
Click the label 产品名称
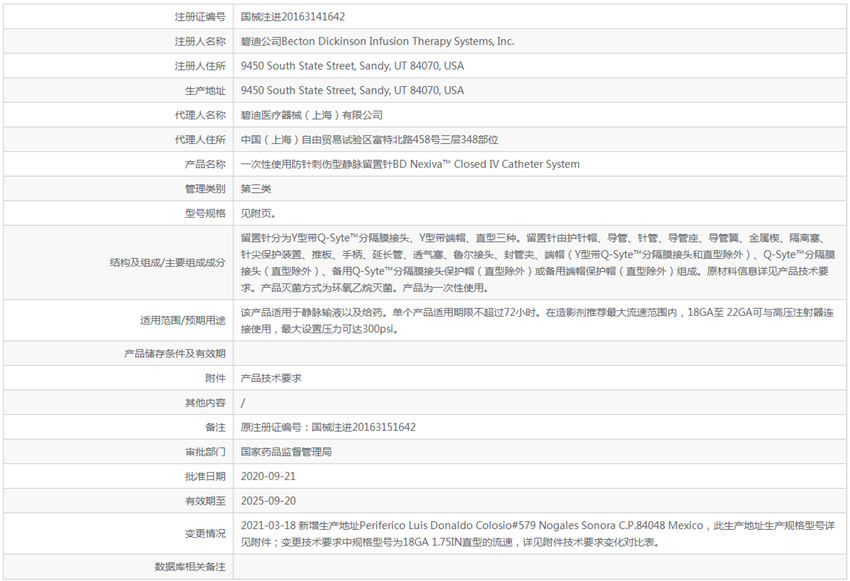[x=205, y=164]
